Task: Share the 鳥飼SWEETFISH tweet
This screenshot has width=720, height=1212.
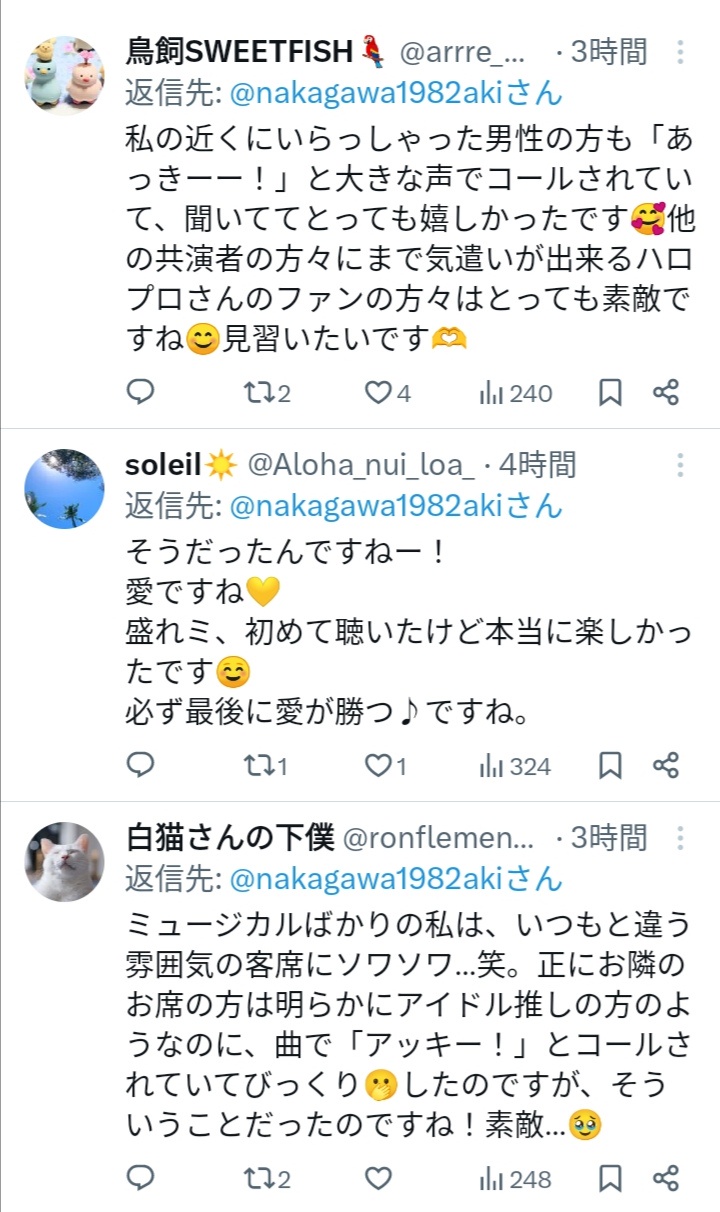Action: [666, 392]
